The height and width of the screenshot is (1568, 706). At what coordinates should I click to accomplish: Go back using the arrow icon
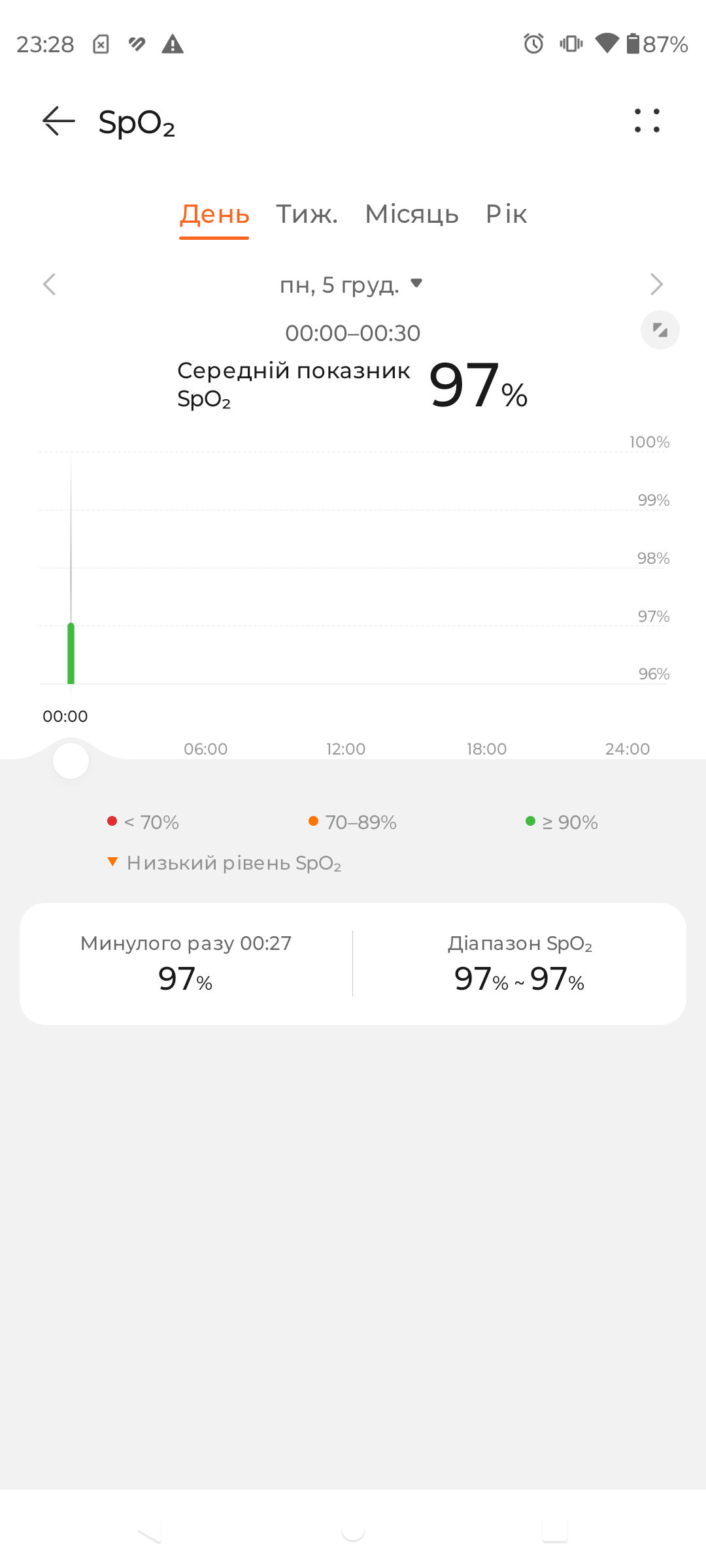(x=59, y=122)
